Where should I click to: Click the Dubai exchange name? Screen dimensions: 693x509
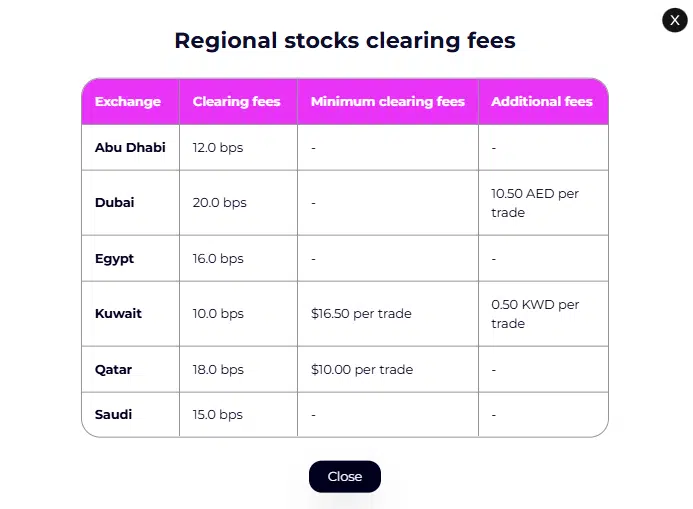[x=114, y=202]
